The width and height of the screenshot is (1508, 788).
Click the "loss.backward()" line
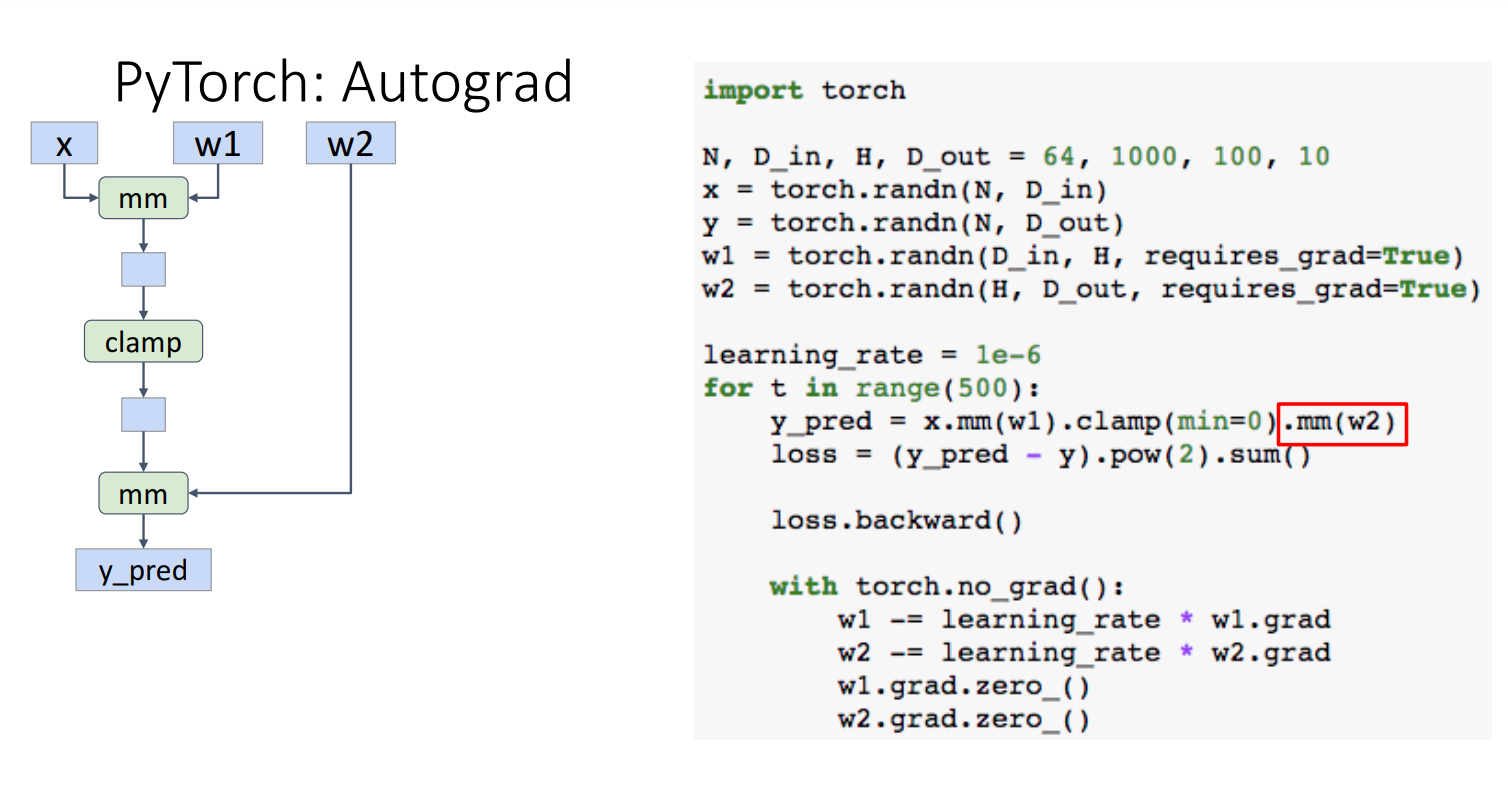tap(897, 521)
